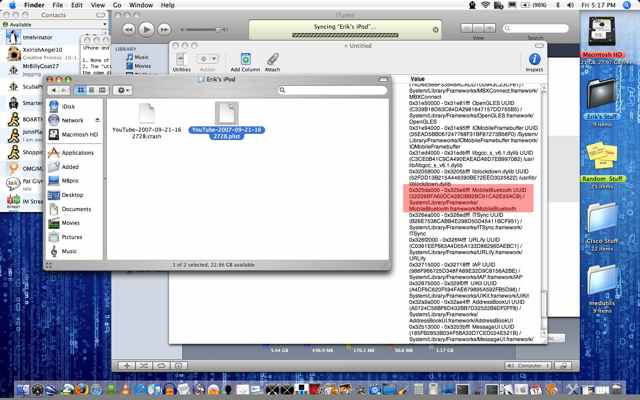Open the VLC cone icon in the Dock
640x400 pixels.
pyautogui.click(x=126, y=389)
